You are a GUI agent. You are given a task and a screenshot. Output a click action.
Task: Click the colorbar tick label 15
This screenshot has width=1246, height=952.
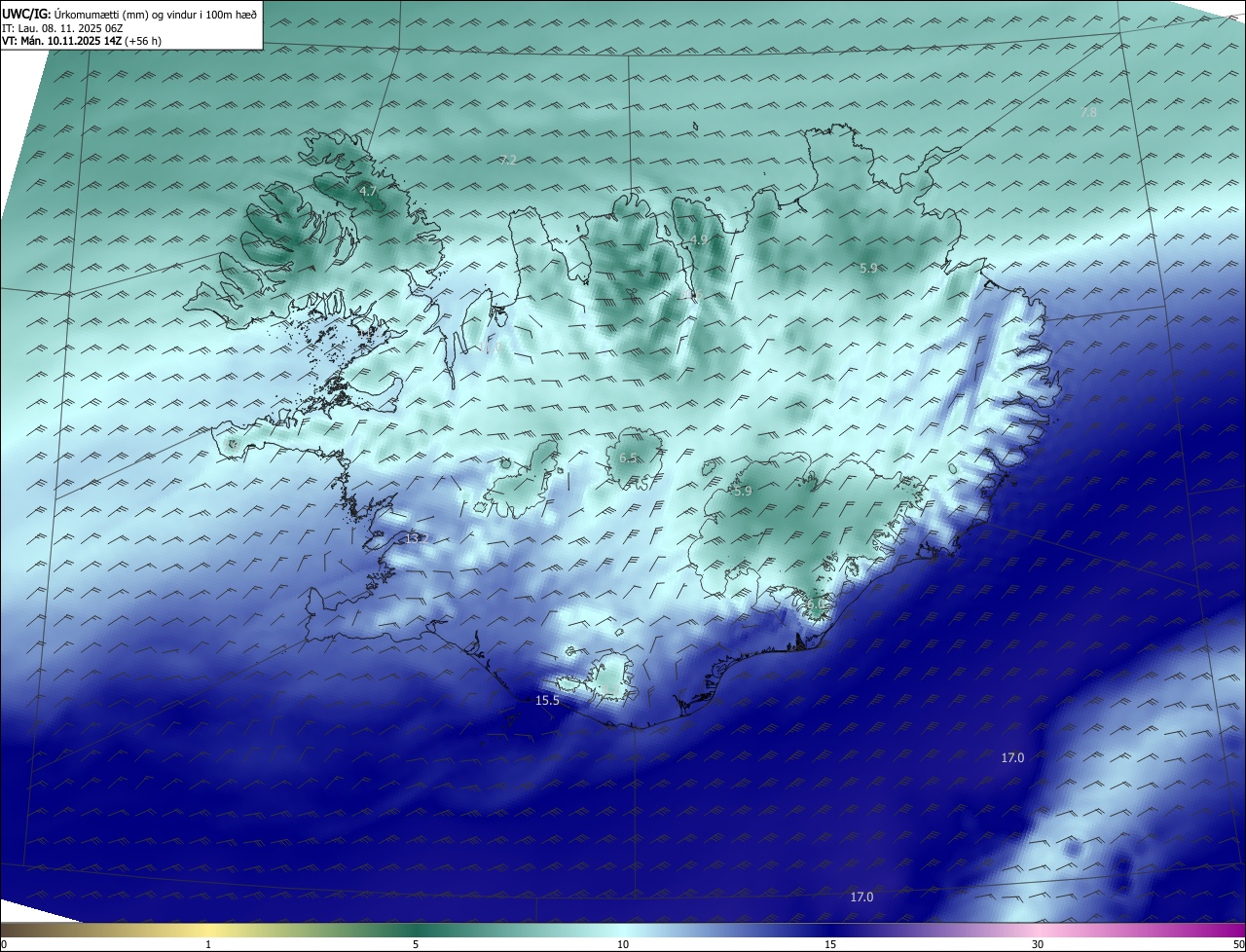[830, 944]
